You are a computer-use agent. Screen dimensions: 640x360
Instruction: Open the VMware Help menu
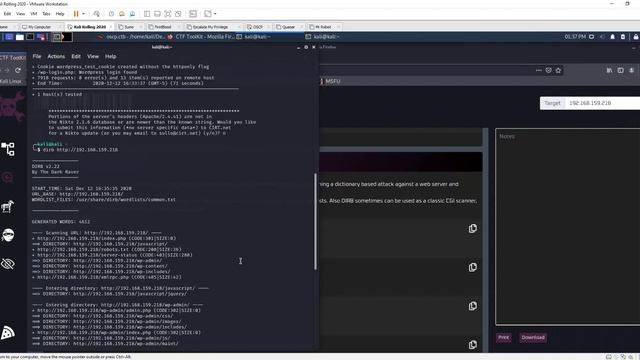60,14
